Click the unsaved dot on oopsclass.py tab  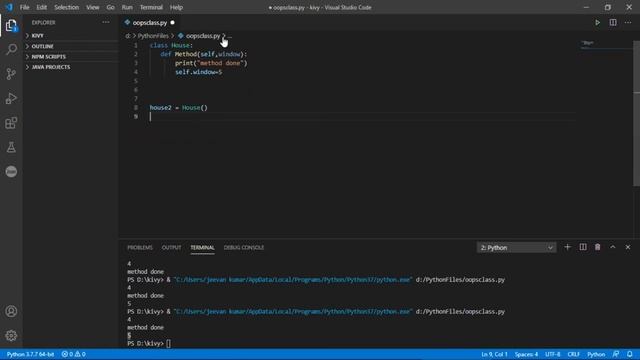172,22
